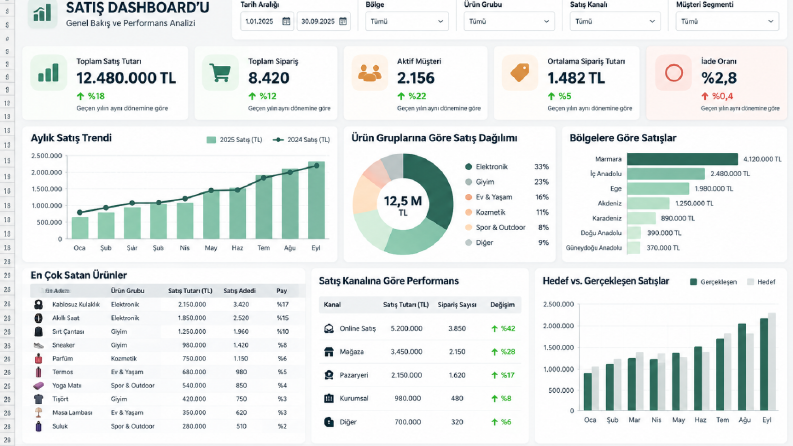Click the Termos product icon
793x446 pixels.
[38, 372]
